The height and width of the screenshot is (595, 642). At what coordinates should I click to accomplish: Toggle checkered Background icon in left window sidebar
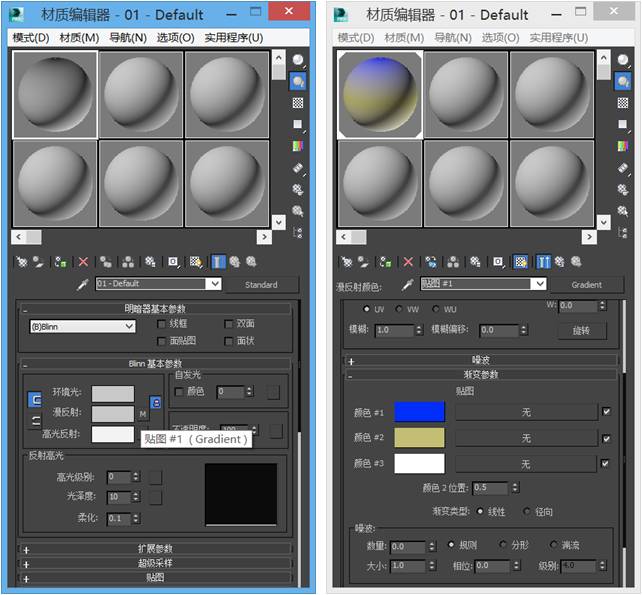pos(298,103)
